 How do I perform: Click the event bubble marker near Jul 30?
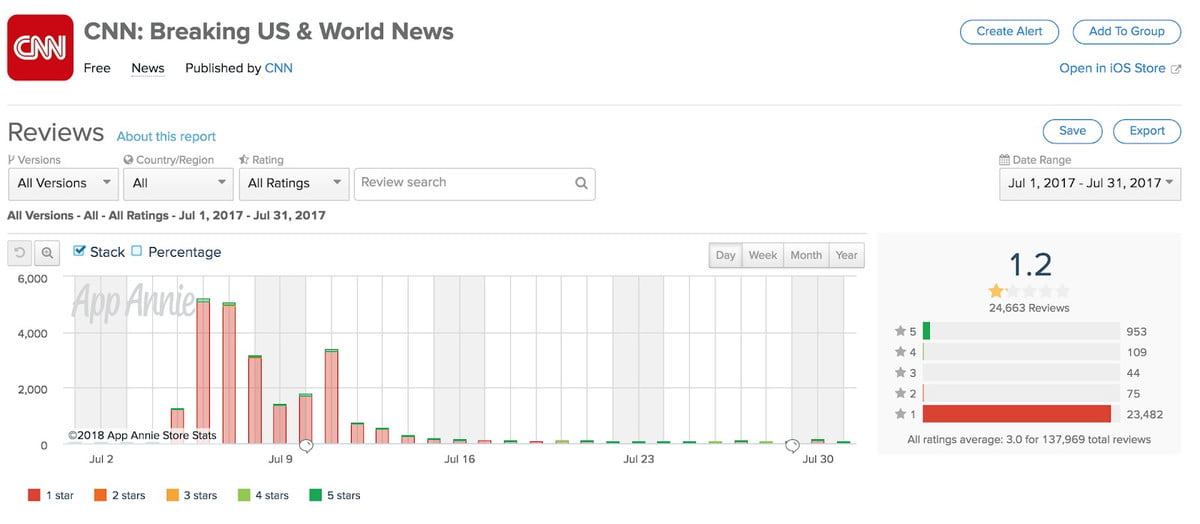point(792,446)
